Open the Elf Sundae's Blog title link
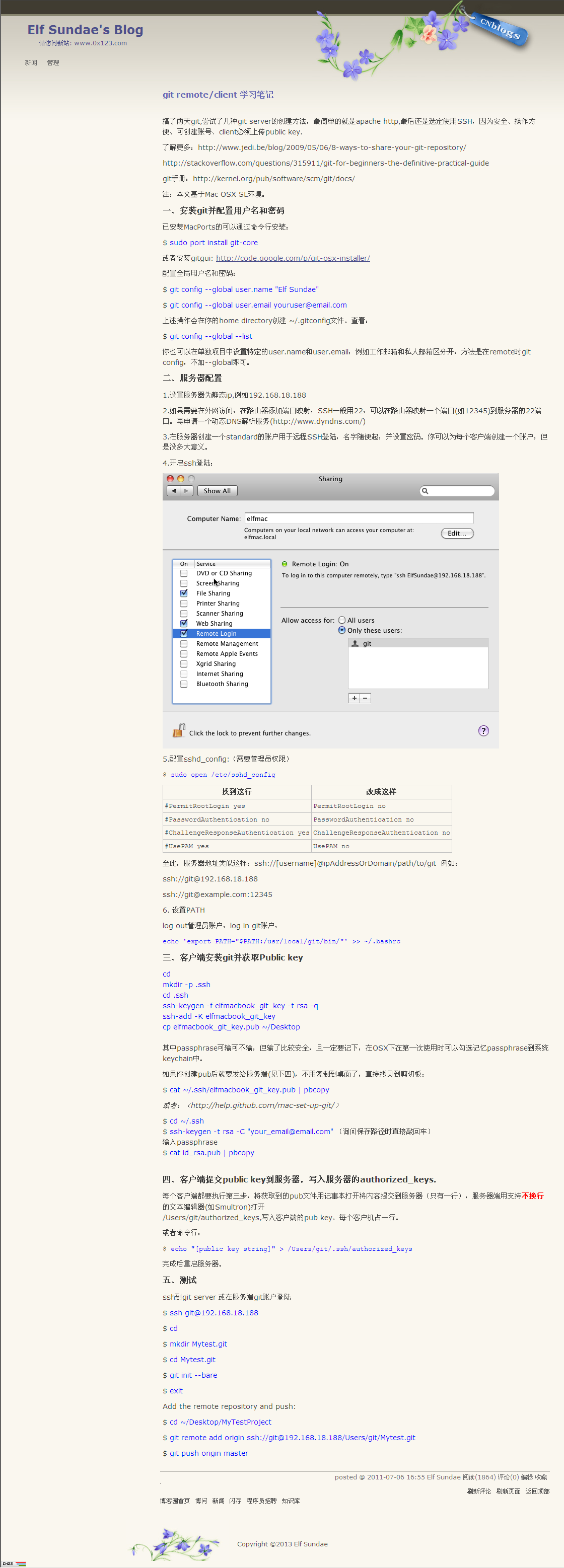564x1568 pixels. (x=85, y=30)
